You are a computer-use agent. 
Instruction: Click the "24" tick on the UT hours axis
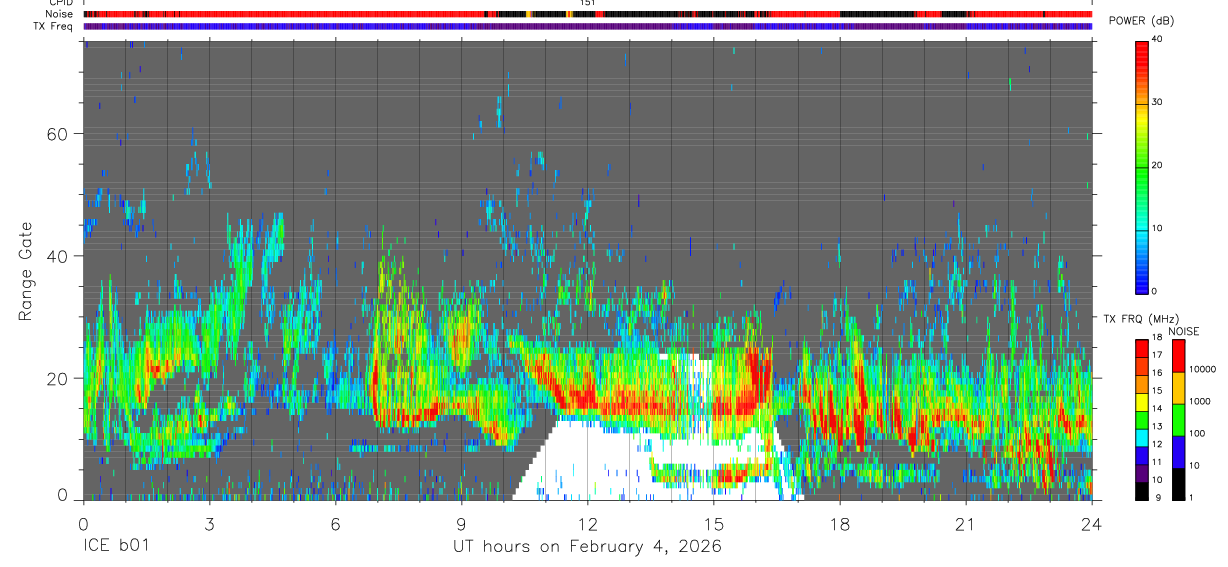coord(1091,523)
